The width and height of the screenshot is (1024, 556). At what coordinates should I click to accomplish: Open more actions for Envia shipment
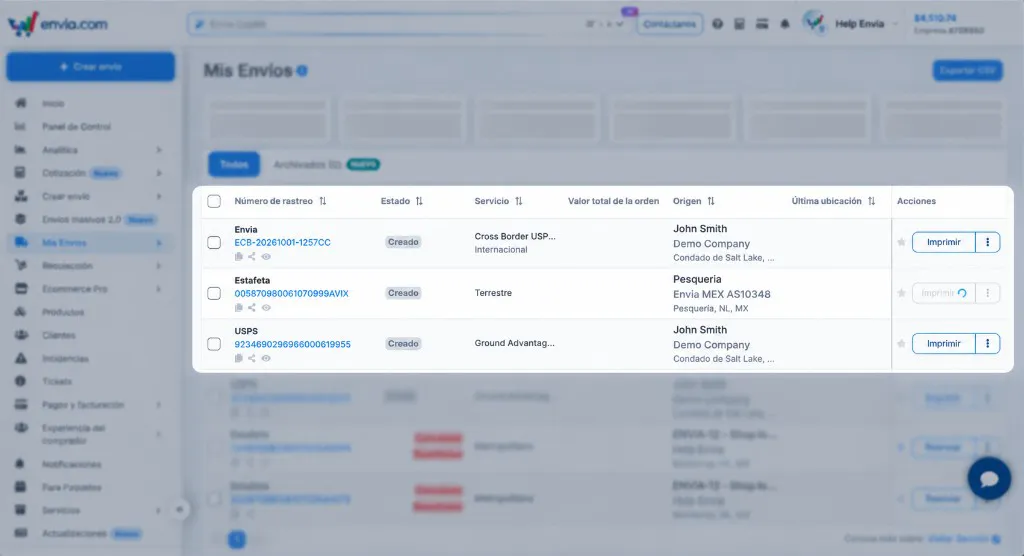tap(987, 242)
